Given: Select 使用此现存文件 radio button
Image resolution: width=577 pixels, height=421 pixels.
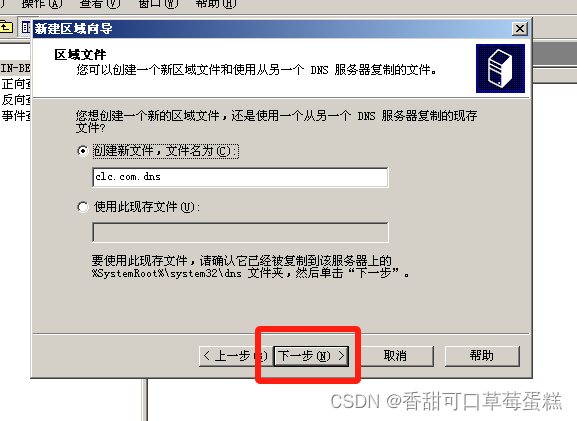Looking at the screenshot, I should [83, 207].
